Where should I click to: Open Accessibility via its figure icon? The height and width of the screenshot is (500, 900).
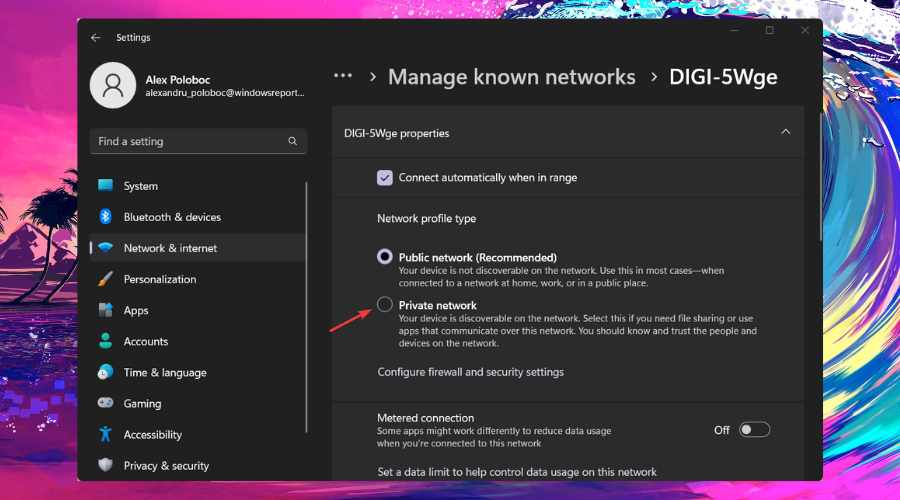(x=105, y=434)
